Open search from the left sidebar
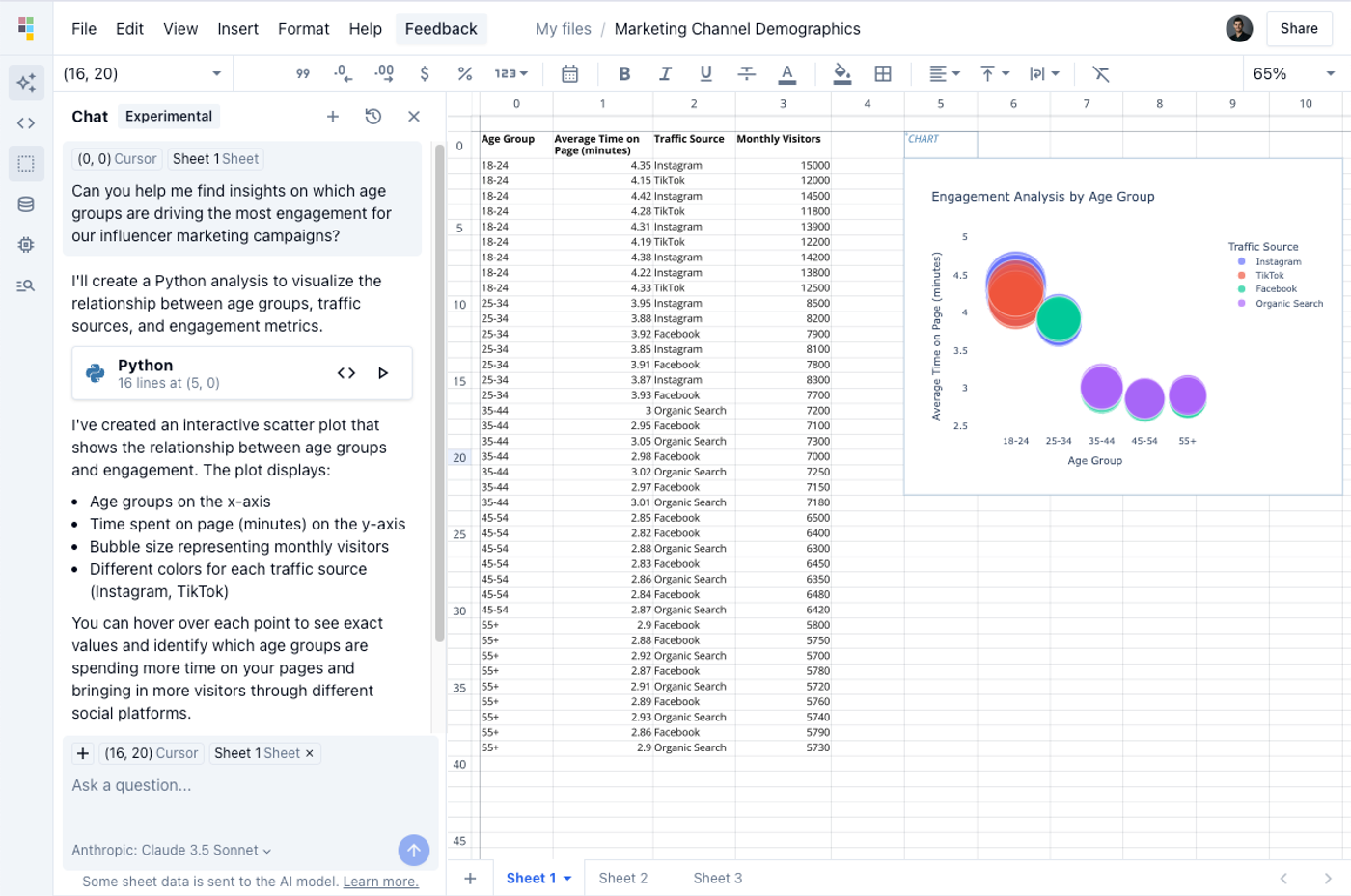The width and height of the screenshot is (1351, 896). (26, 285)
